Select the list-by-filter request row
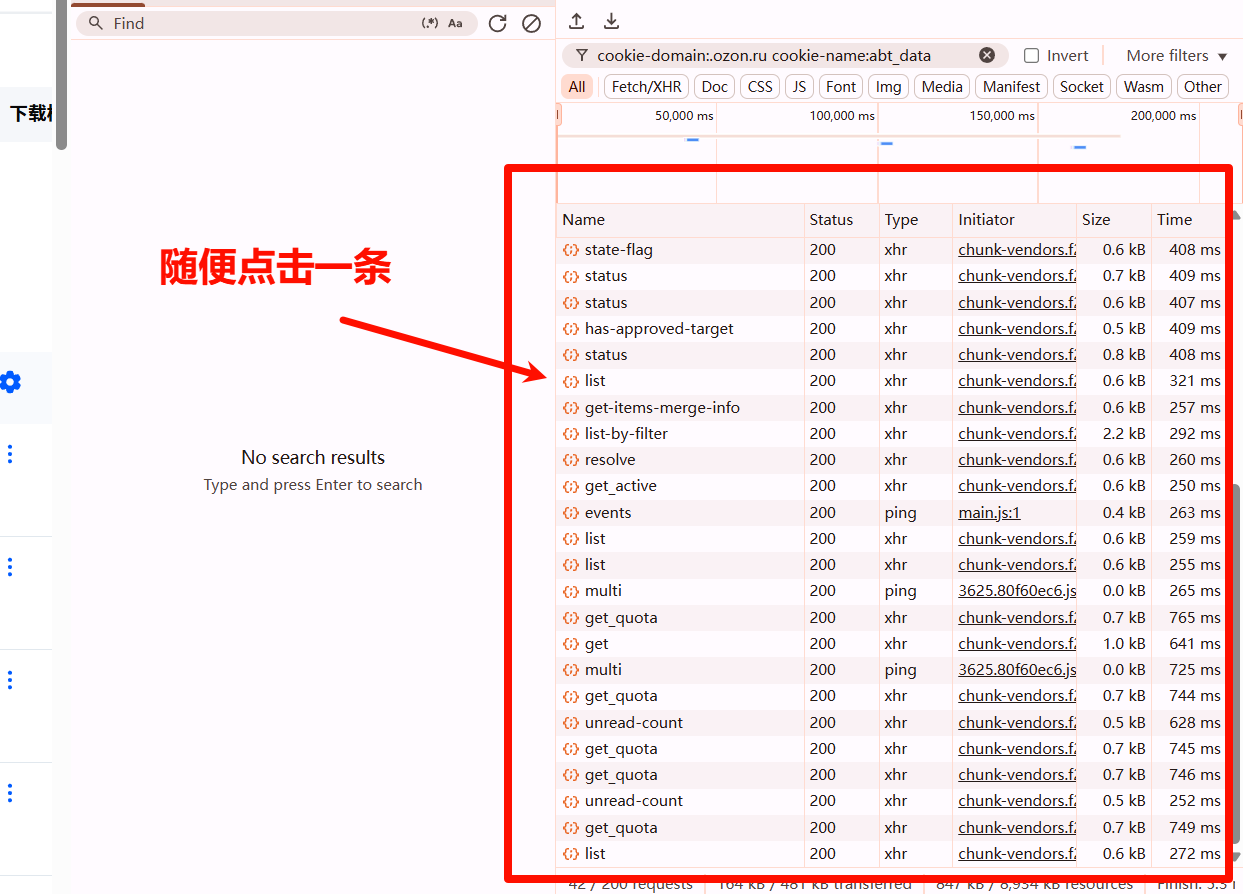Image resolution: width=1243 pixels, height=894 pixels. point(626,434)
